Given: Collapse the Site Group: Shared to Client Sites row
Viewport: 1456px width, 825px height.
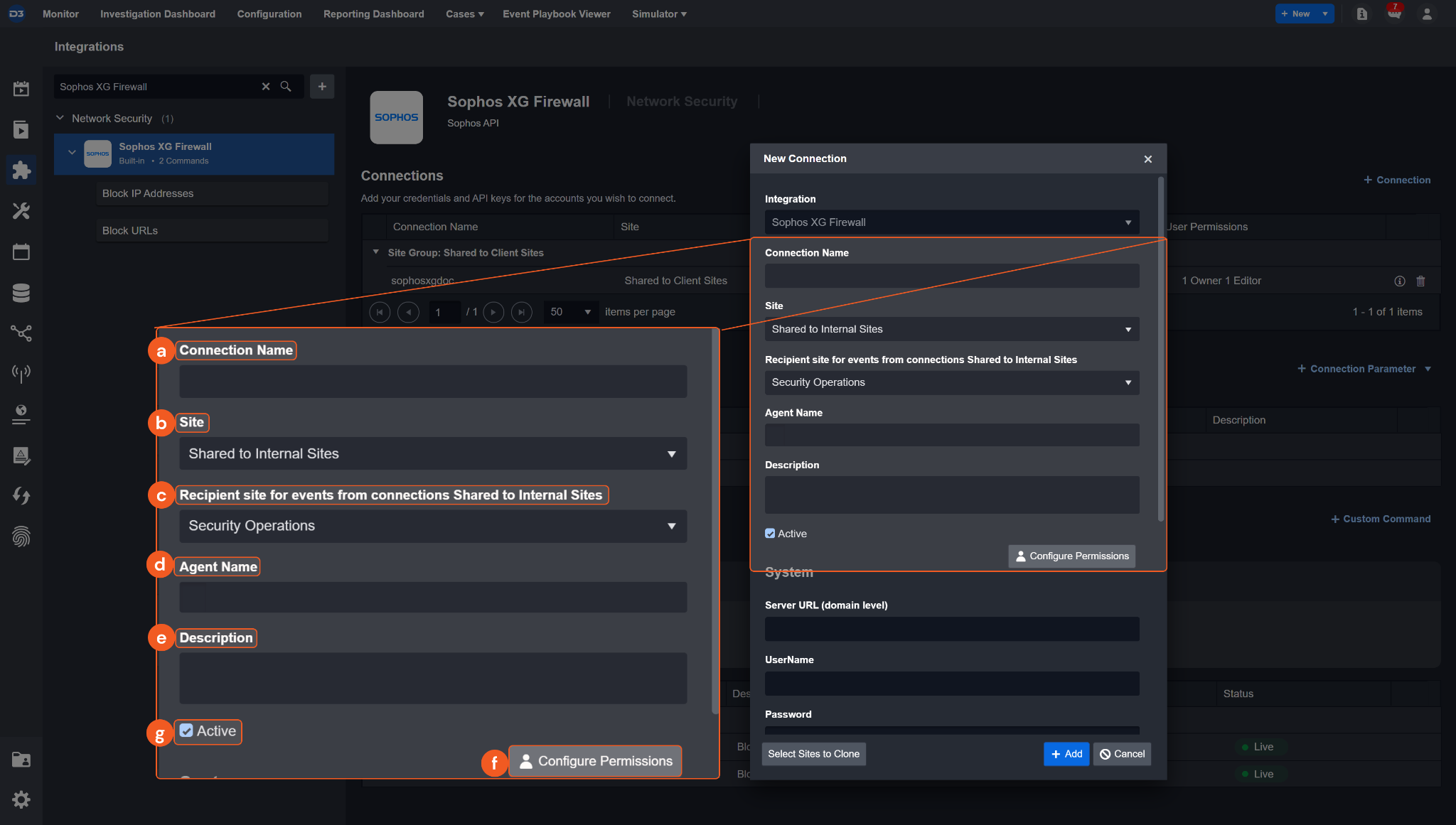Looking at the screenshot, I should tap(376, 252).
